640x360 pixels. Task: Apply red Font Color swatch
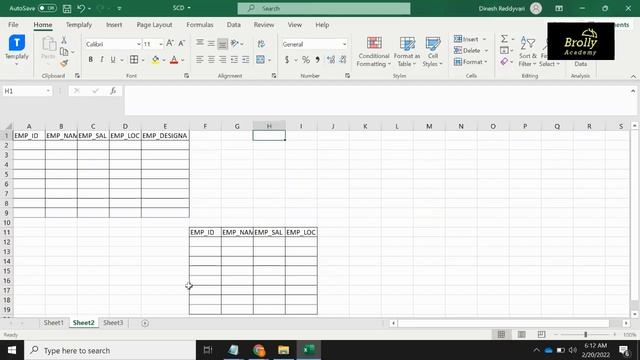tap(174, 60)
